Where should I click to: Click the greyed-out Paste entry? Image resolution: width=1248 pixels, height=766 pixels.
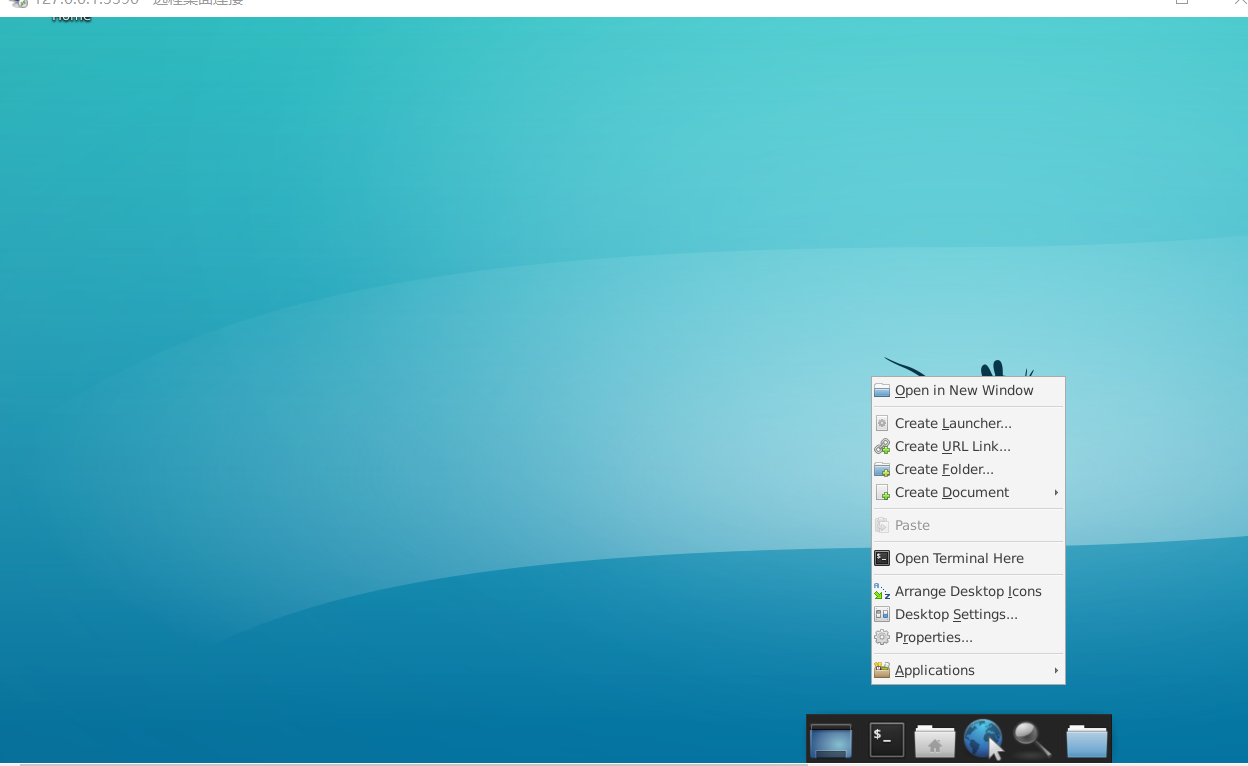point(968,525)
